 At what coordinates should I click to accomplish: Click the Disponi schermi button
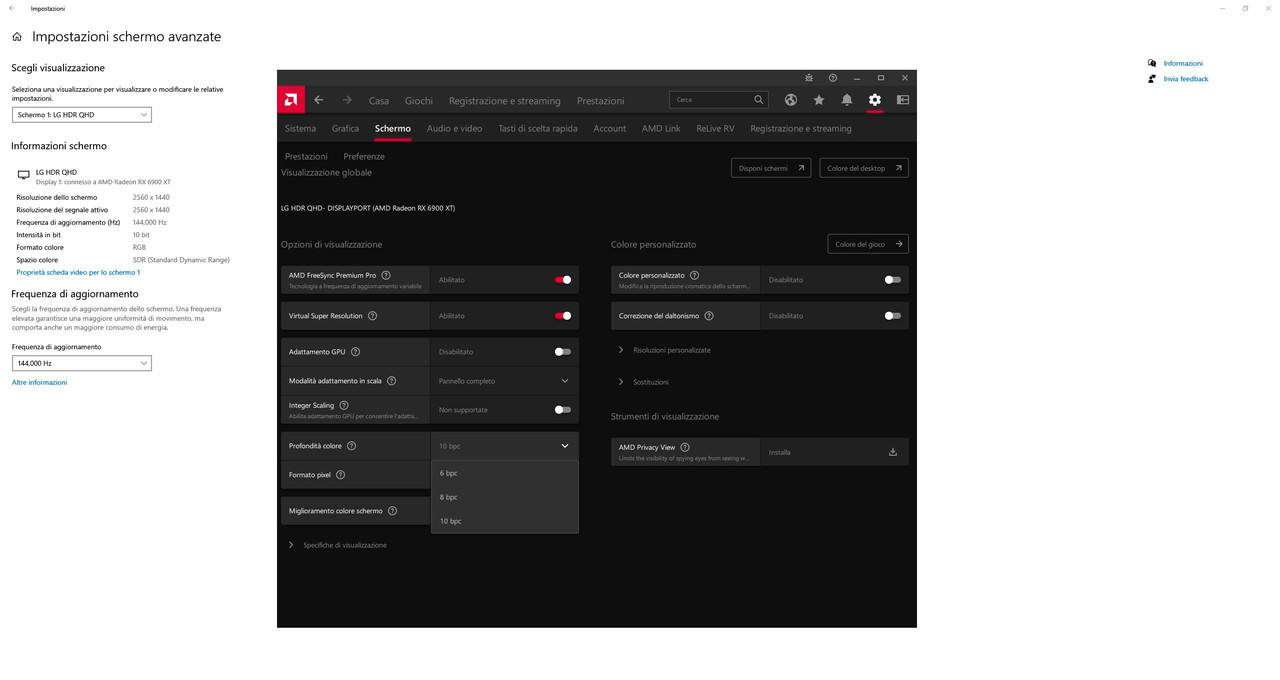771,168
